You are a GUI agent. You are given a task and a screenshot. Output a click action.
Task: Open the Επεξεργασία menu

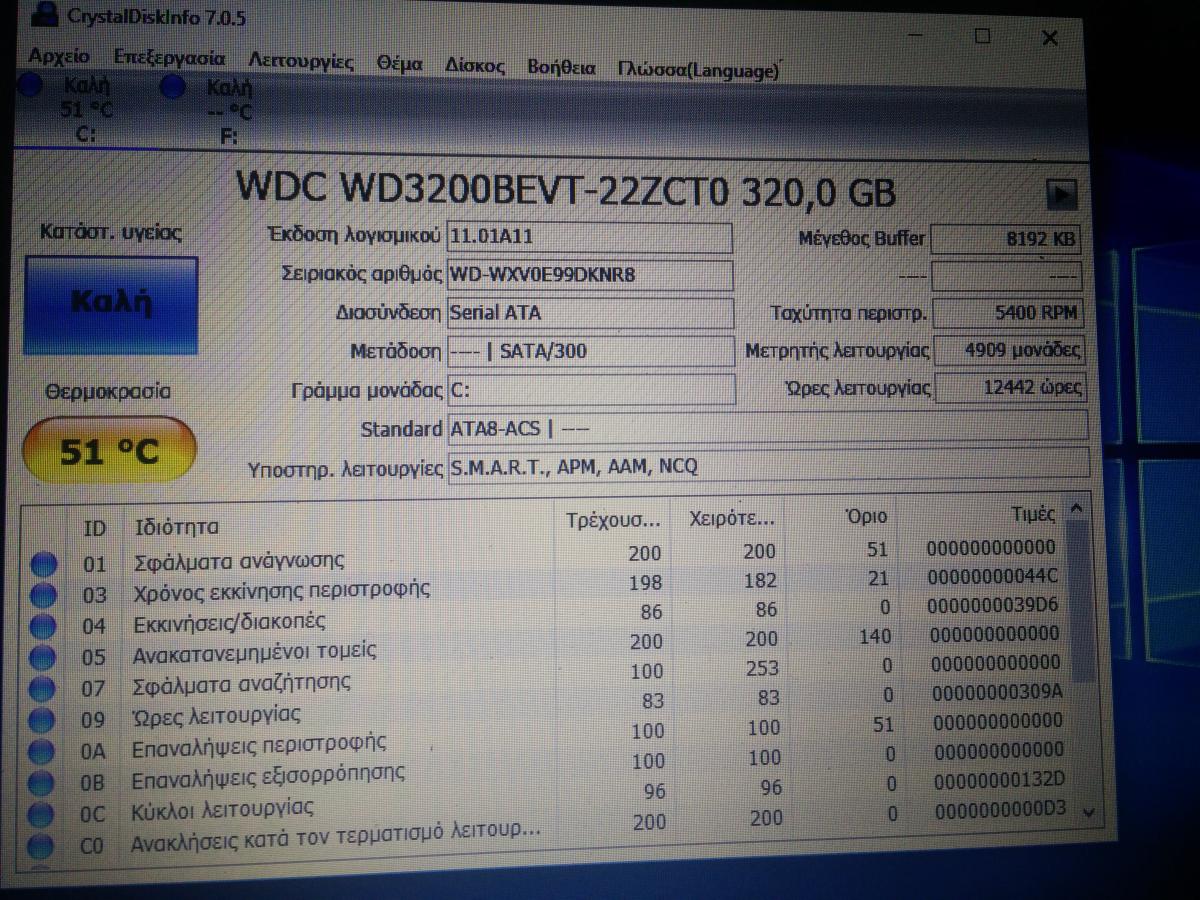(169, 58)
